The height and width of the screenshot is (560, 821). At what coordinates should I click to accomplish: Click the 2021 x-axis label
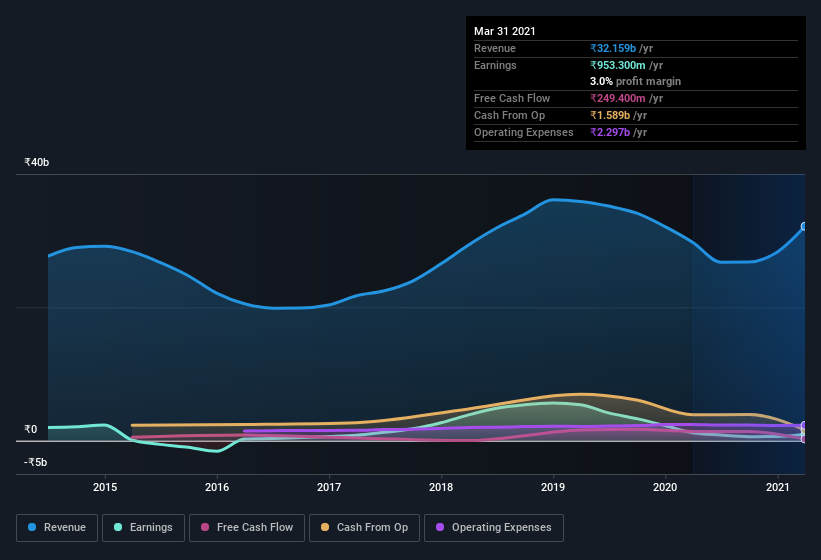tap(778, 487)
